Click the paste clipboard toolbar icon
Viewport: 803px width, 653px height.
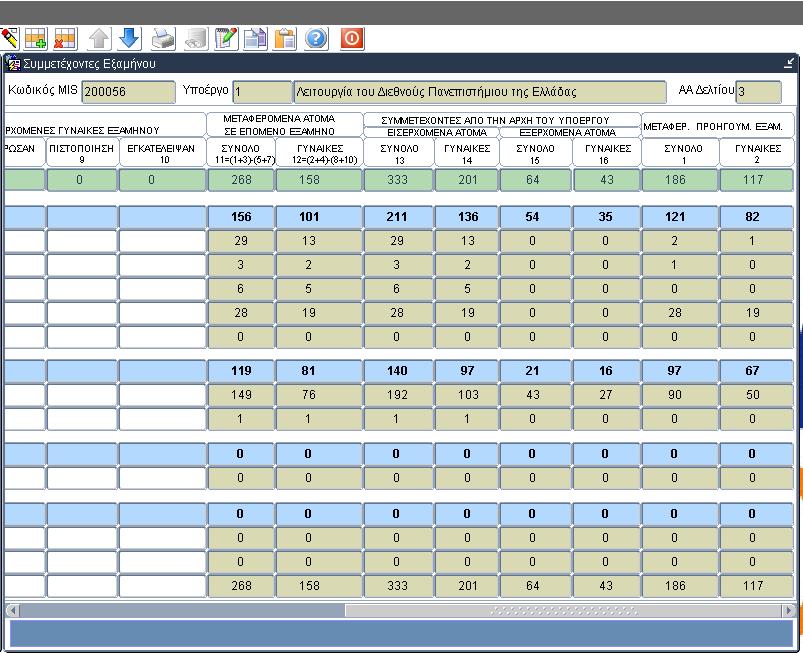[x=285, y=38]
